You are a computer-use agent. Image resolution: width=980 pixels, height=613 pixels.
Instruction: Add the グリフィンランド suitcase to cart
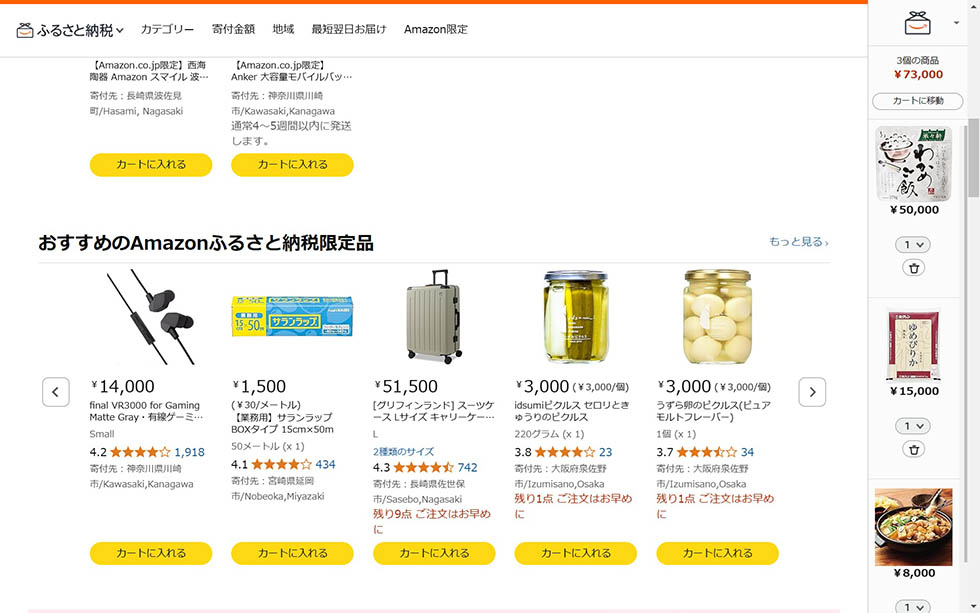[433, 552]
